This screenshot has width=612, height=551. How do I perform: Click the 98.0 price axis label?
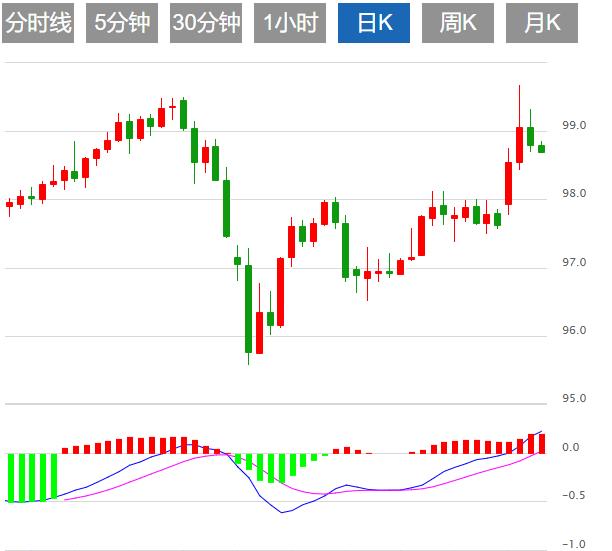click(x=574, y=194)
